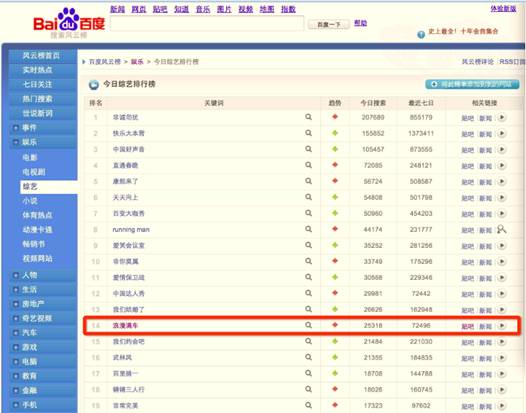Click the search magnifier in rank 19 row
The width and height of the screenshot is (526, 413).
point(308,405)
